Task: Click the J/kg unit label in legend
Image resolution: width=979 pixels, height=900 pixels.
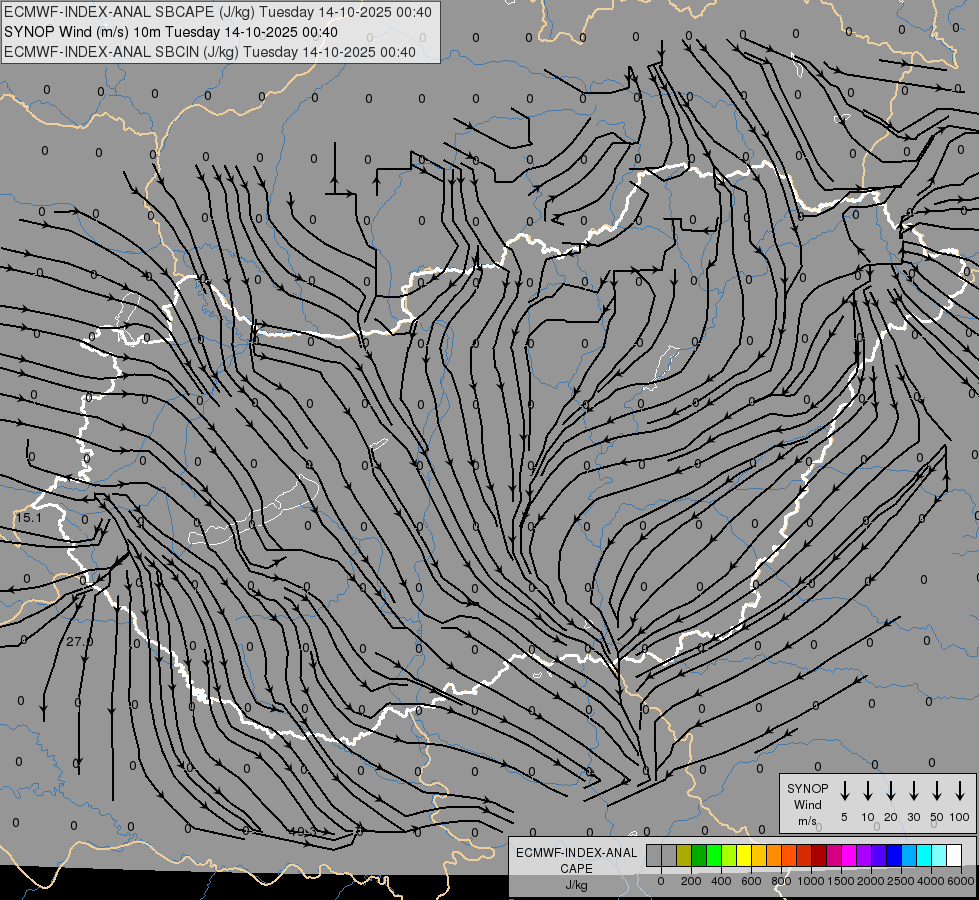Action: point(576,885)
